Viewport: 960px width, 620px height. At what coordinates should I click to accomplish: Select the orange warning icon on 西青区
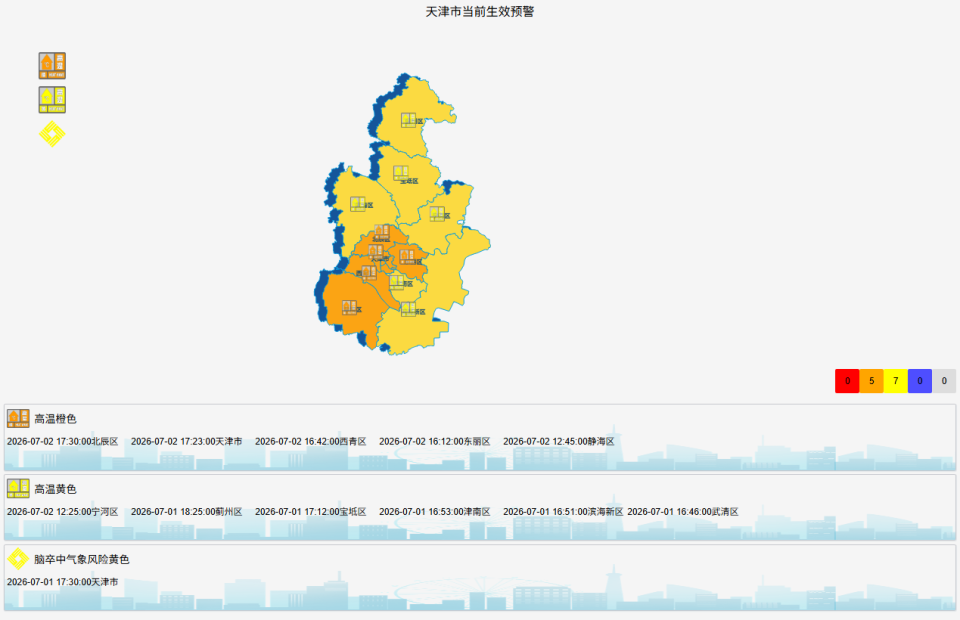[x=369, y=272]
